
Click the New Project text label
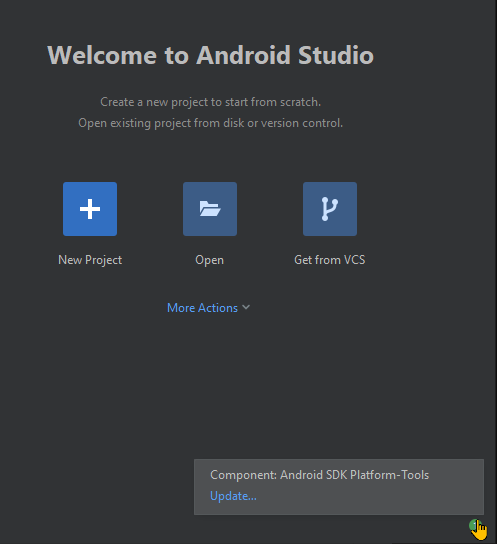[90, 260]
